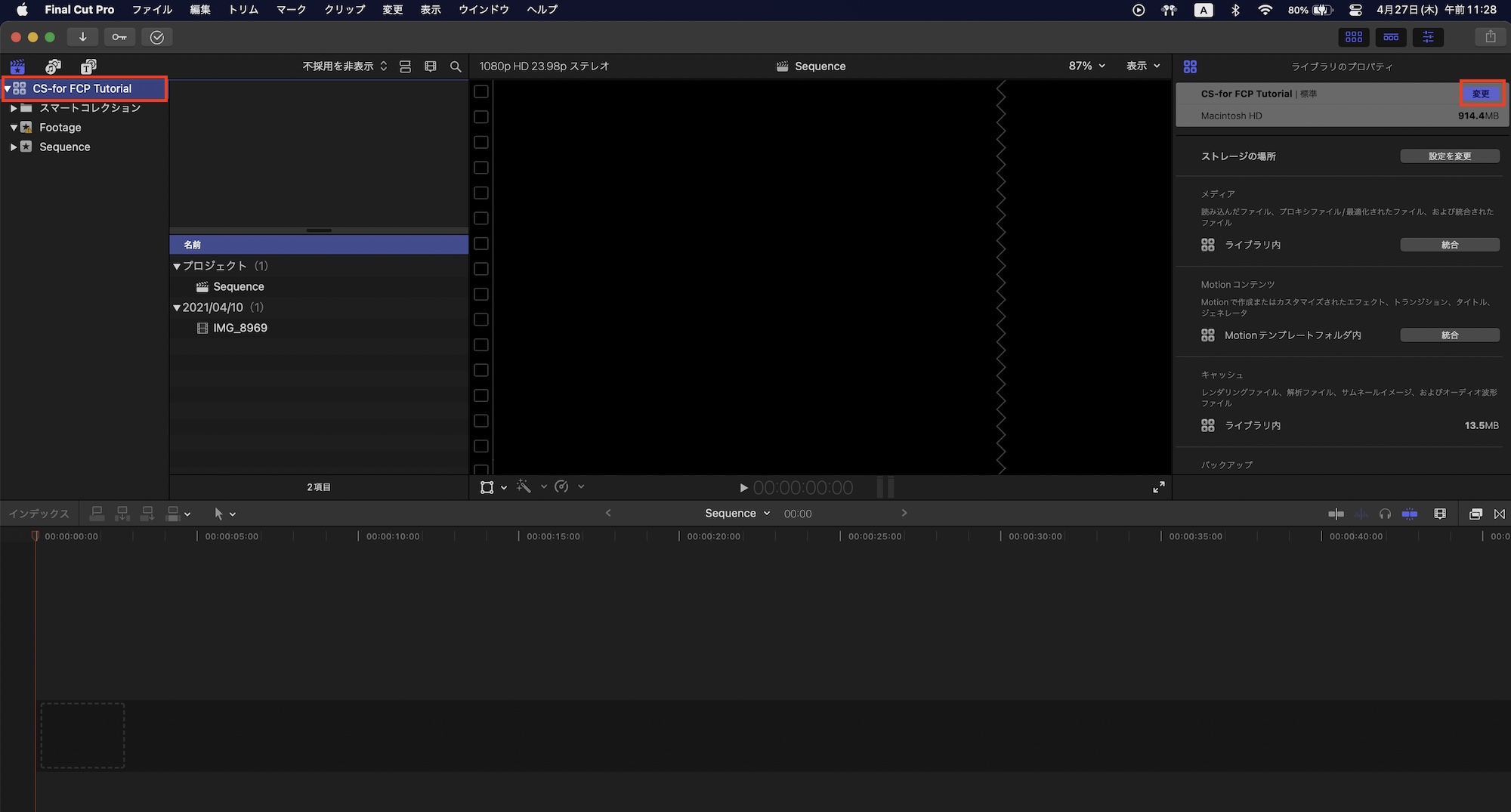Enter fullscreen viewer with expand arrows
The image size is (1511, 812).
click(x=1158, y=487)
